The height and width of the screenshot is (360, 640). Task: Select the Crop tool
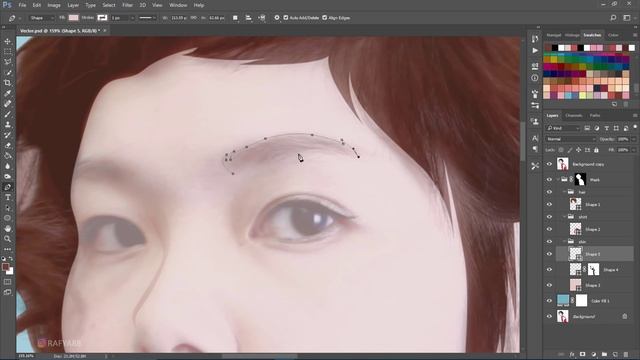[7, 83]
